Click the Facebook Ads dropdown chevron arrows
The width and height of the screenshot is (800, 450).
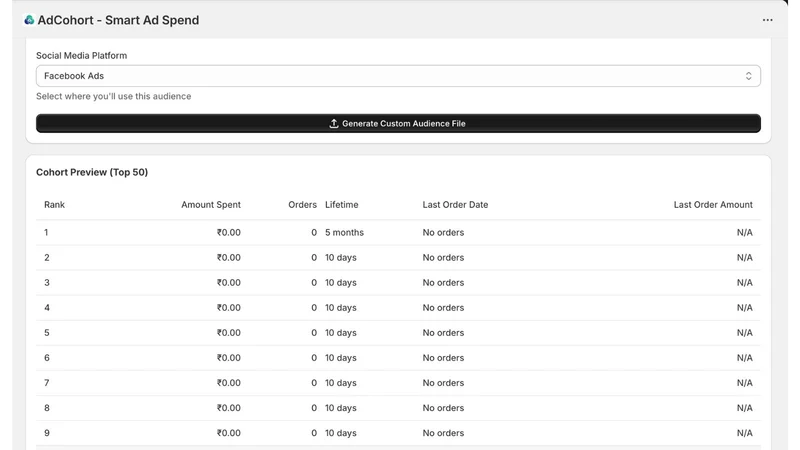748,76
